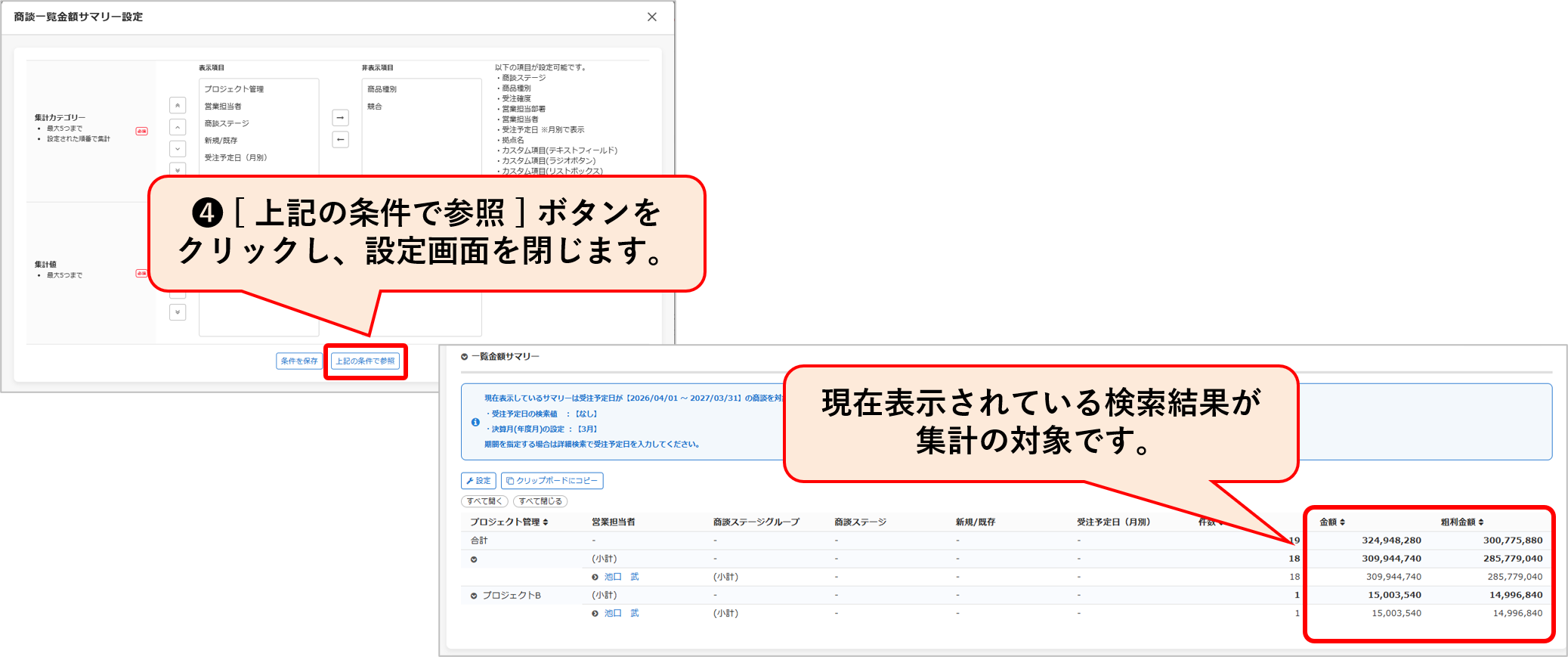Sort by 粗利金額 column header

click(x=1462, y=522)
